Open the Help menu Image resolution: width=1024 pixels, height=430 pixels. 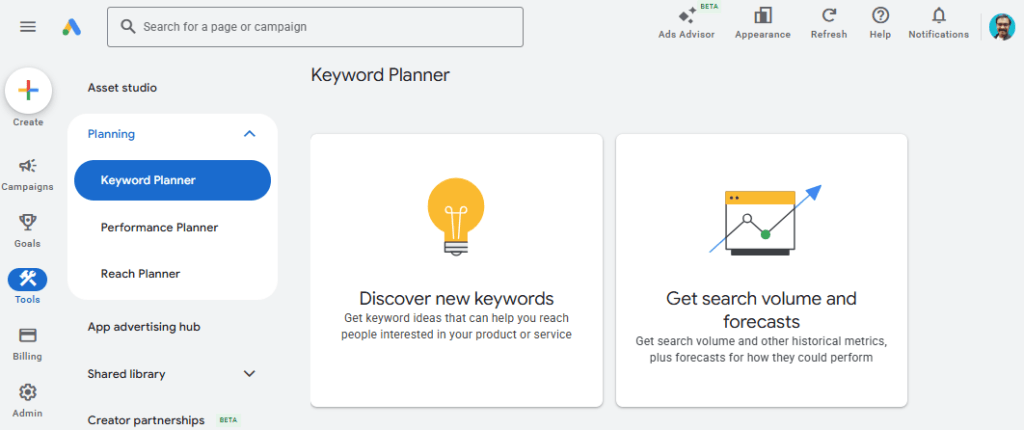pyautogui.click(x=880, y=24)
